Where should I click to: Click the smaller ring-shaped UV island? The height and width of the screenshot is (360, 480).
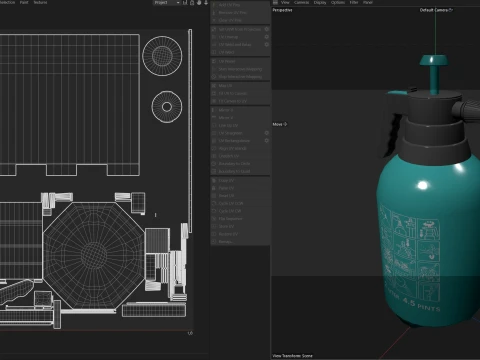167,107
